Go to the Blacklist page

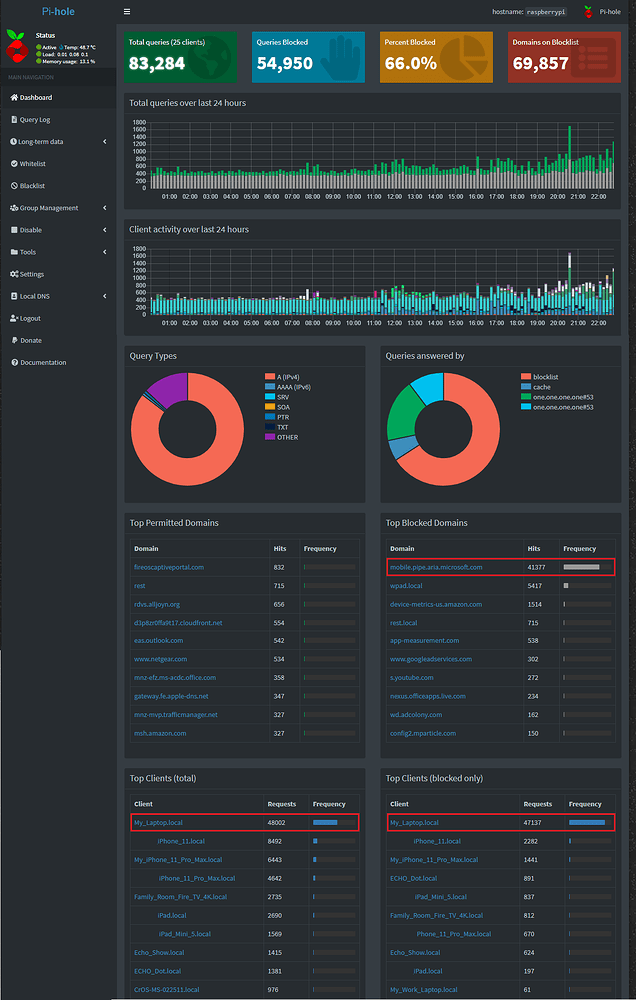click(x=58, y=186)
